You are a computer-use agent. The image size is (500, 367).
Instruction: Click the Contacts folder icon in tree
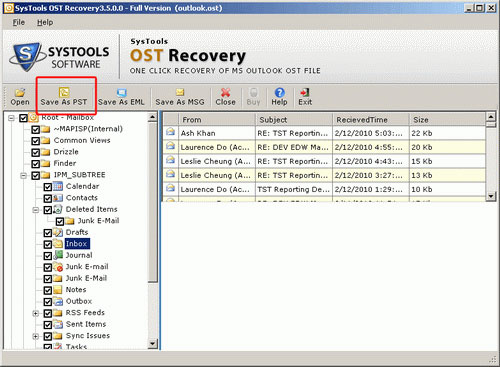[58, 198]
